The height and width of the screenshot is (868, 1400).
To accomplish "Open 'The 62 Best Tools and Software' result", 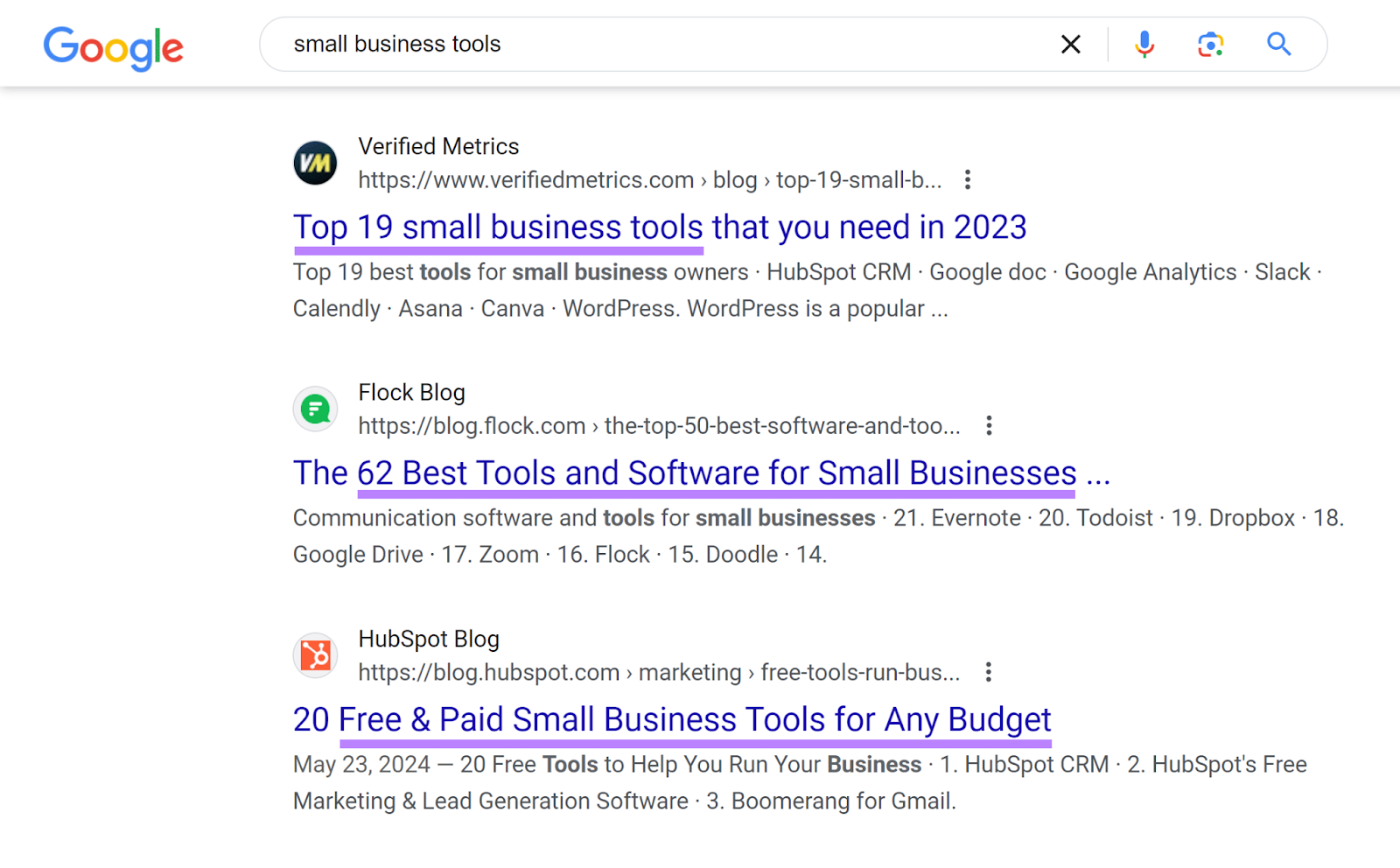I will pyautogui.click(x=700, y=472).
